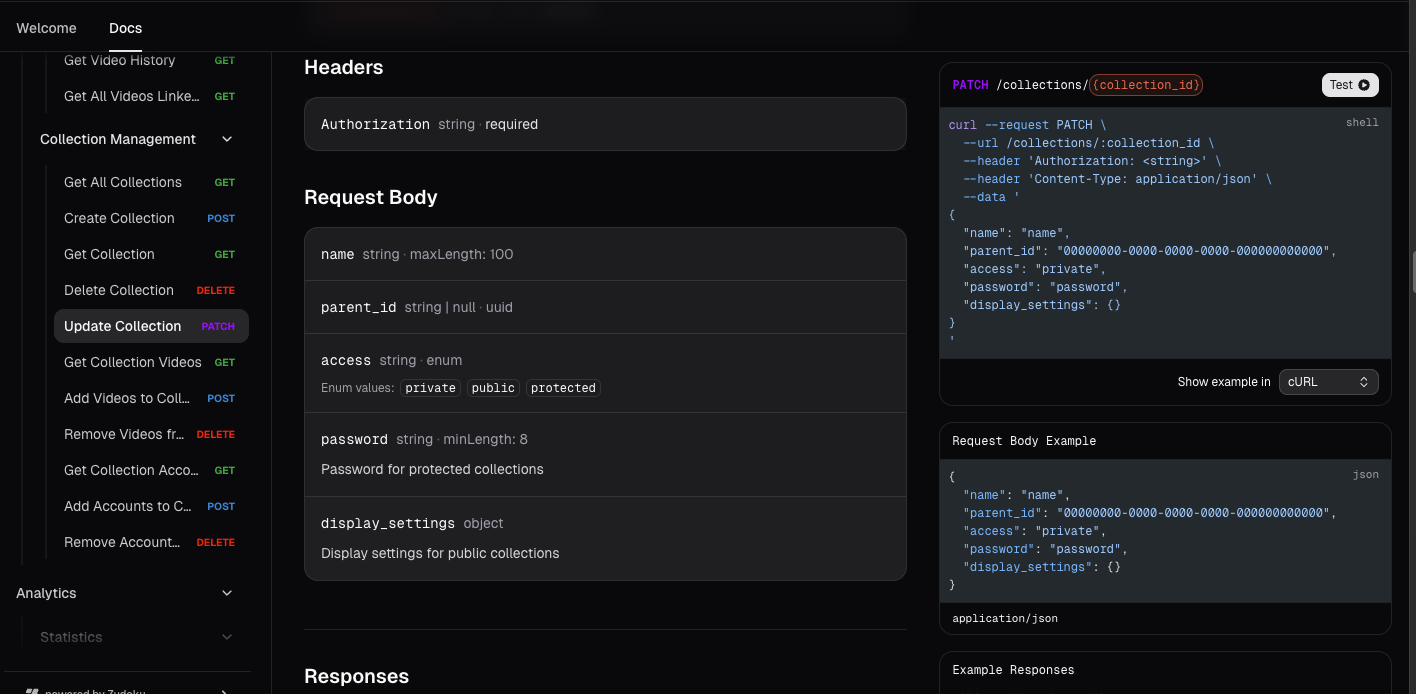This screenshot has height=694, width=1416.
Task: Open Add Videos to Collection endpoint
Action: tap(127, 398)
